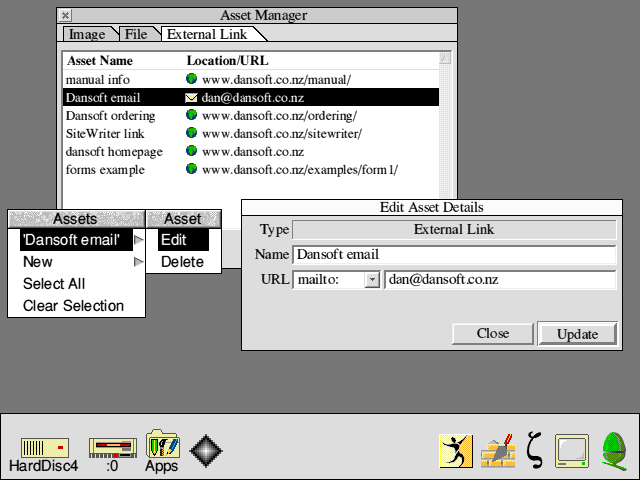
Task: Click the scroll up arrow in asset list
Action: click(x=445, y=58)
